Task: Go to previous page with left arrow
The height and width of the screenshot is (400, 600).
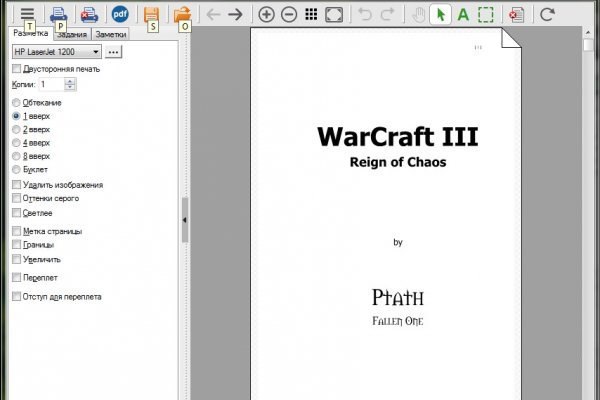Action: pos(213,15)
